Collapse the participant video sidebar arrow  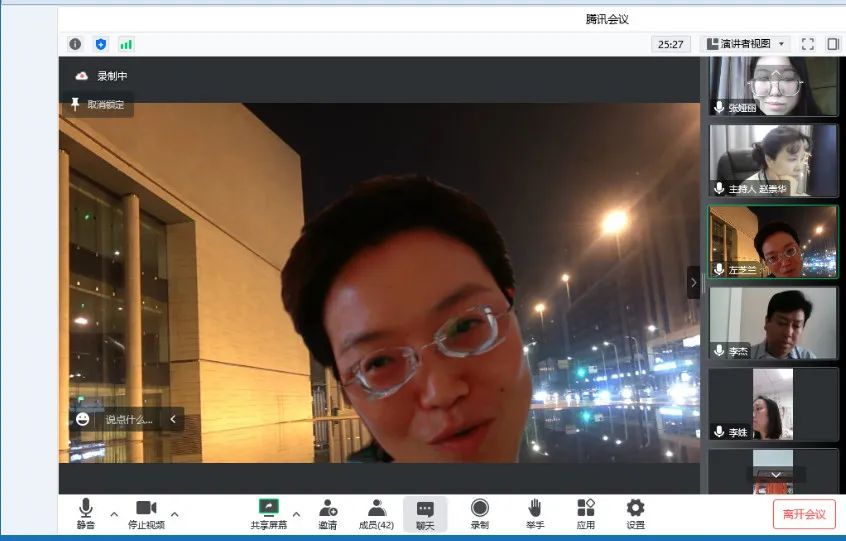point(693,282)
